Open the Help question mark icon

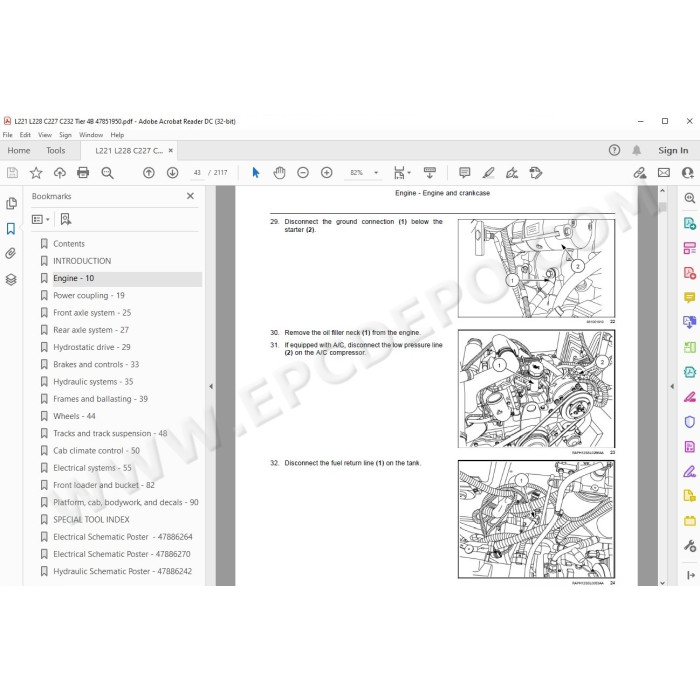614,150
